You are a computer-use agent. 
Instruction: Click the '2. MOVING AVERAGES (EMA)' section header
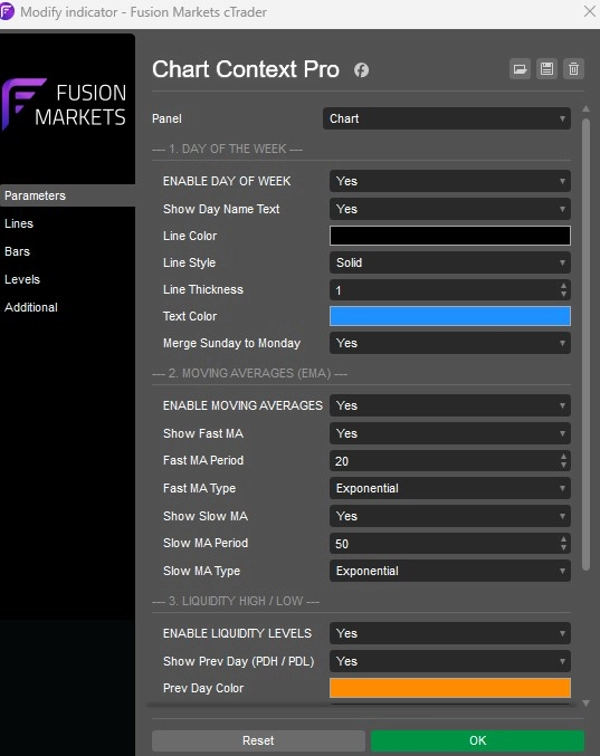coord(250,373)
